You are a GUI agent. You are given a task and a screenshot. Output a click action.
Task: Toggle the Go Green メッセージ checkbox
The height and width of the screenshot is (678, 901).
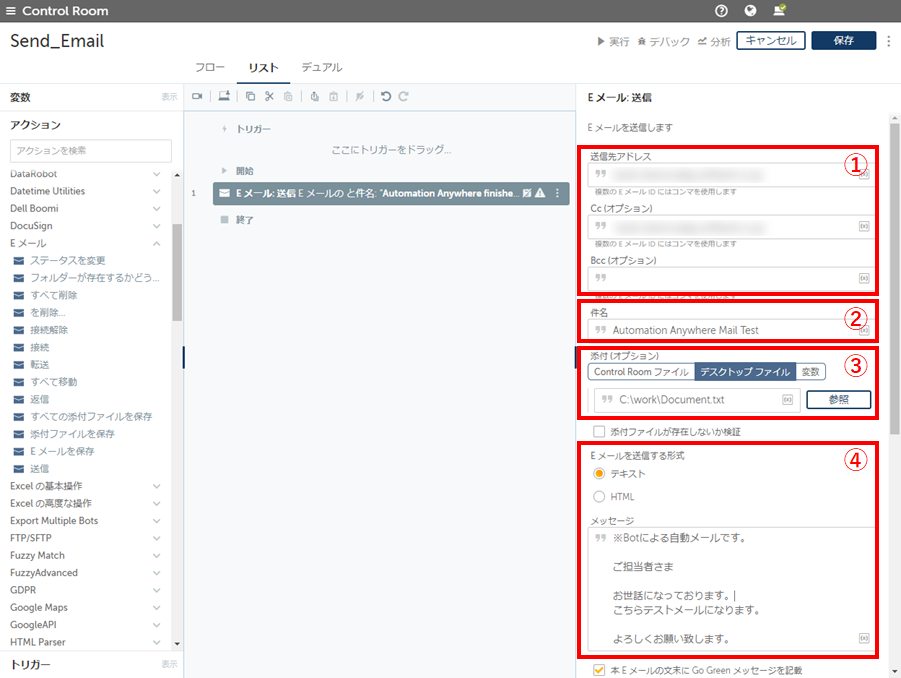click(x=599, y=670)
